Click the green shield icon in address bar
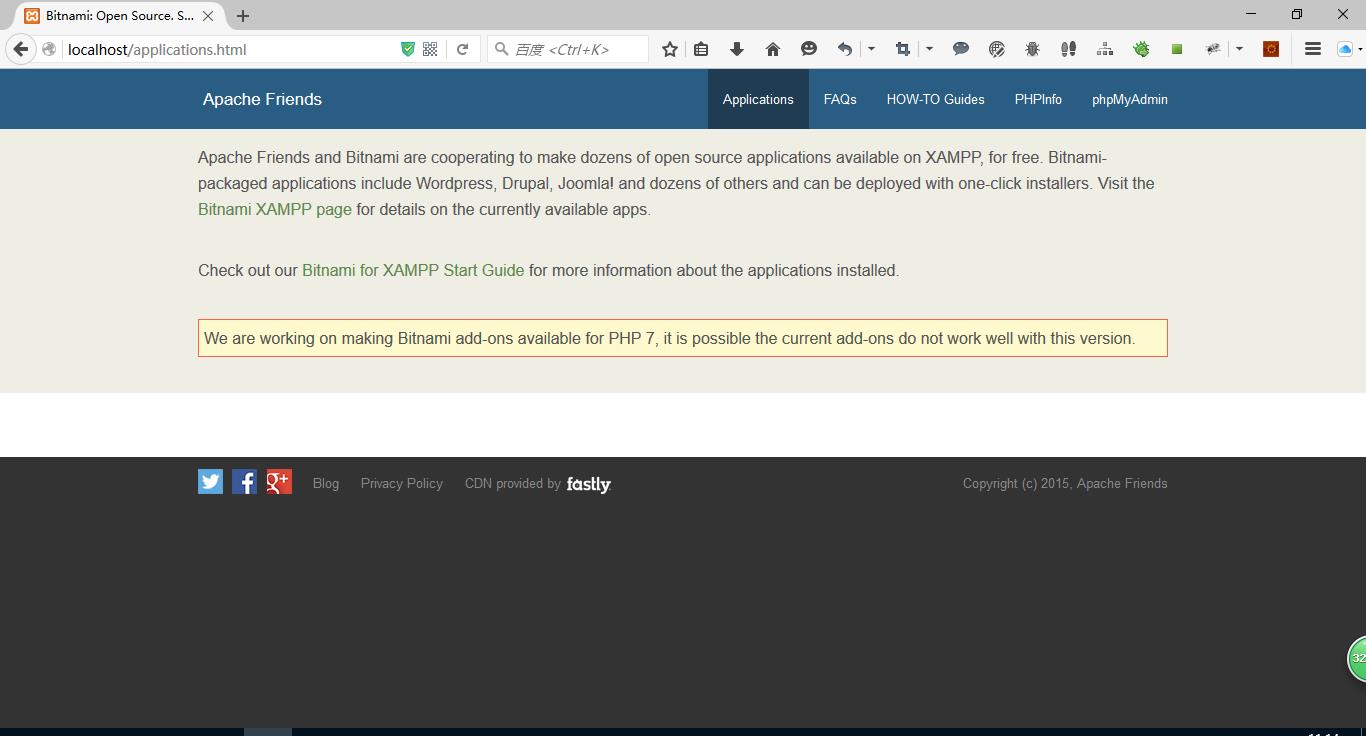 pyautogui.click(x=408, y=49)
